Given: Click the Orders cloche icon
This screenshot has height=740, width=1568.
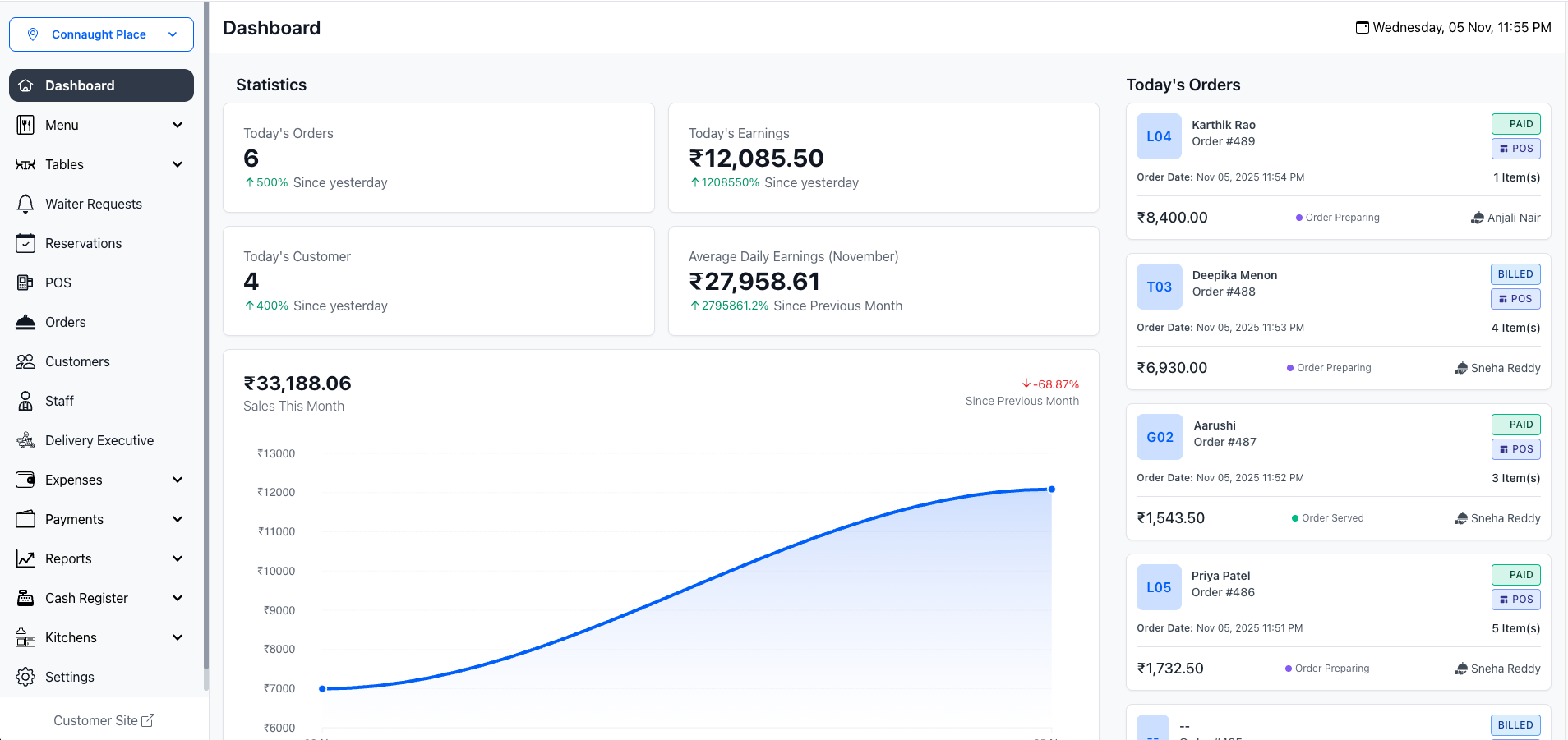Looking at the screenshot, I should click(x=25, y=322).
